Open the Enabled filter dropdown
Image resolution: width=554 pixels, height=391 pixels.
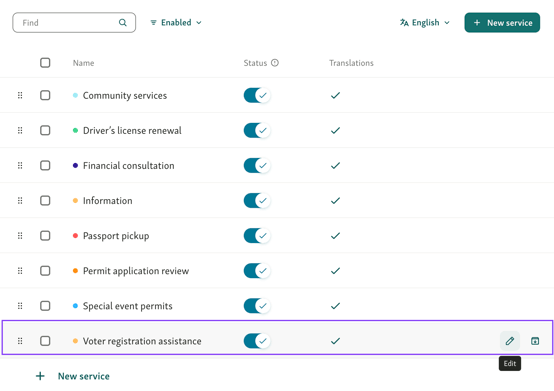coord(176,23)
